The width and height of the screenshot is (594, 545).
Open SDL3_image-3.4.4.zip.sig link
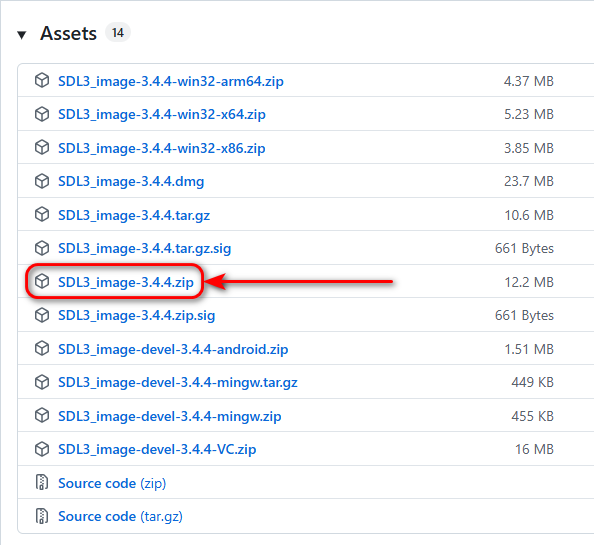pyautogui.click(x=136, y=315)
